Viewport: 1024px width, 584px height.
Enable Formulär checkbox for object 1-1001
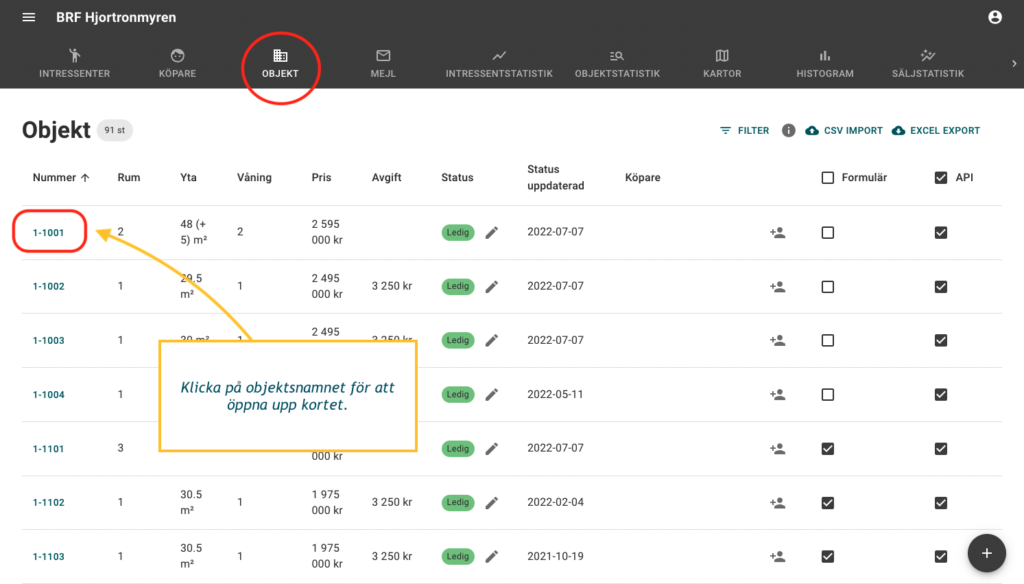click(827, 233)
